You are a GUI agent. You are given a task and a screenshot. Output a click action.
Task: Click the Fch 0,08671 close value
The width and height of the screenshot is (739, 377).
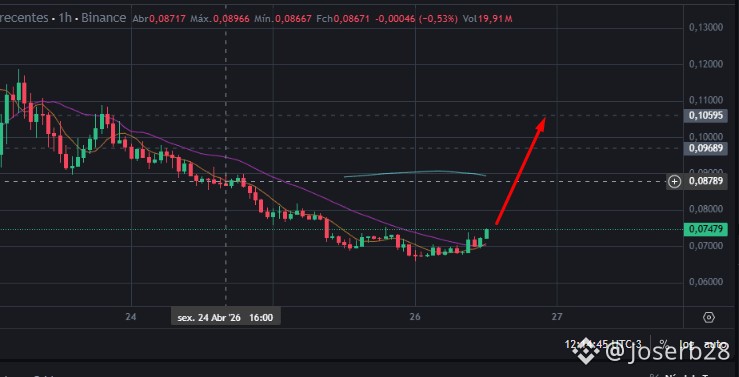tap(343, 19)
